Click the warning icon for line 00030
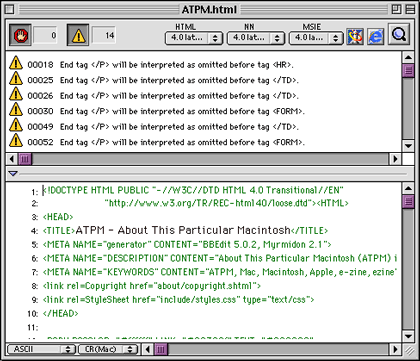Screen dimensions: 420x361 click(16, 110)
